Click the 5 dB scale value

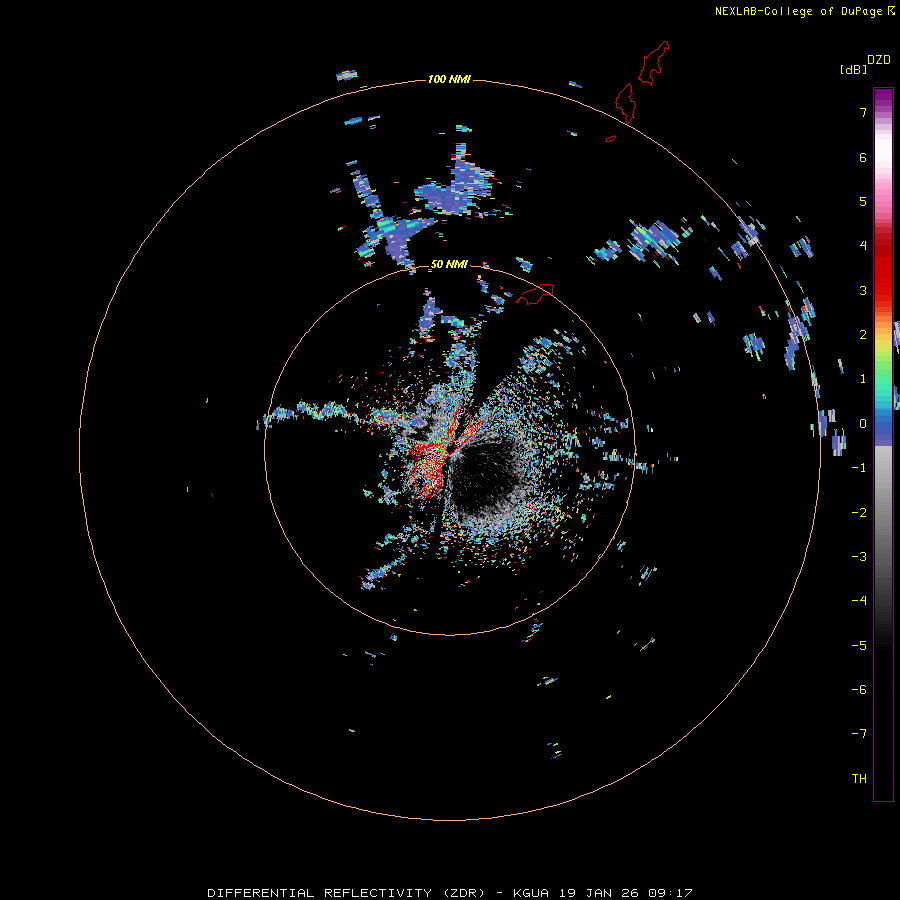(863, 201)
